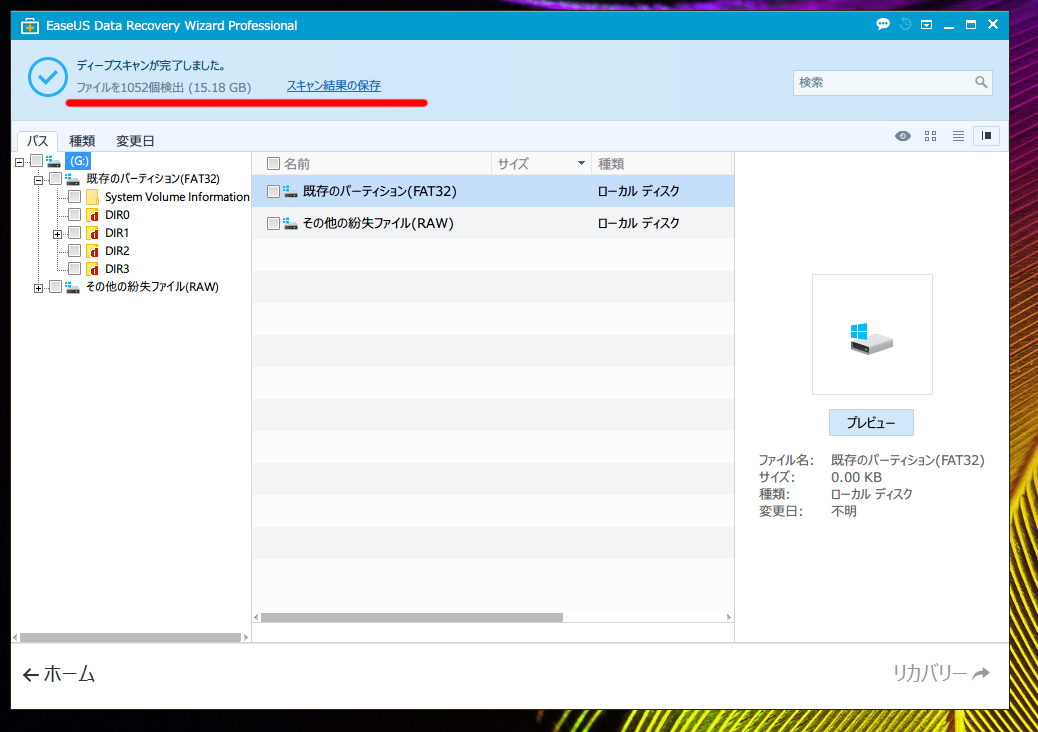Click the DIR1 folder icon
This screenshot has width=1038, height=732.
point(93,233)
